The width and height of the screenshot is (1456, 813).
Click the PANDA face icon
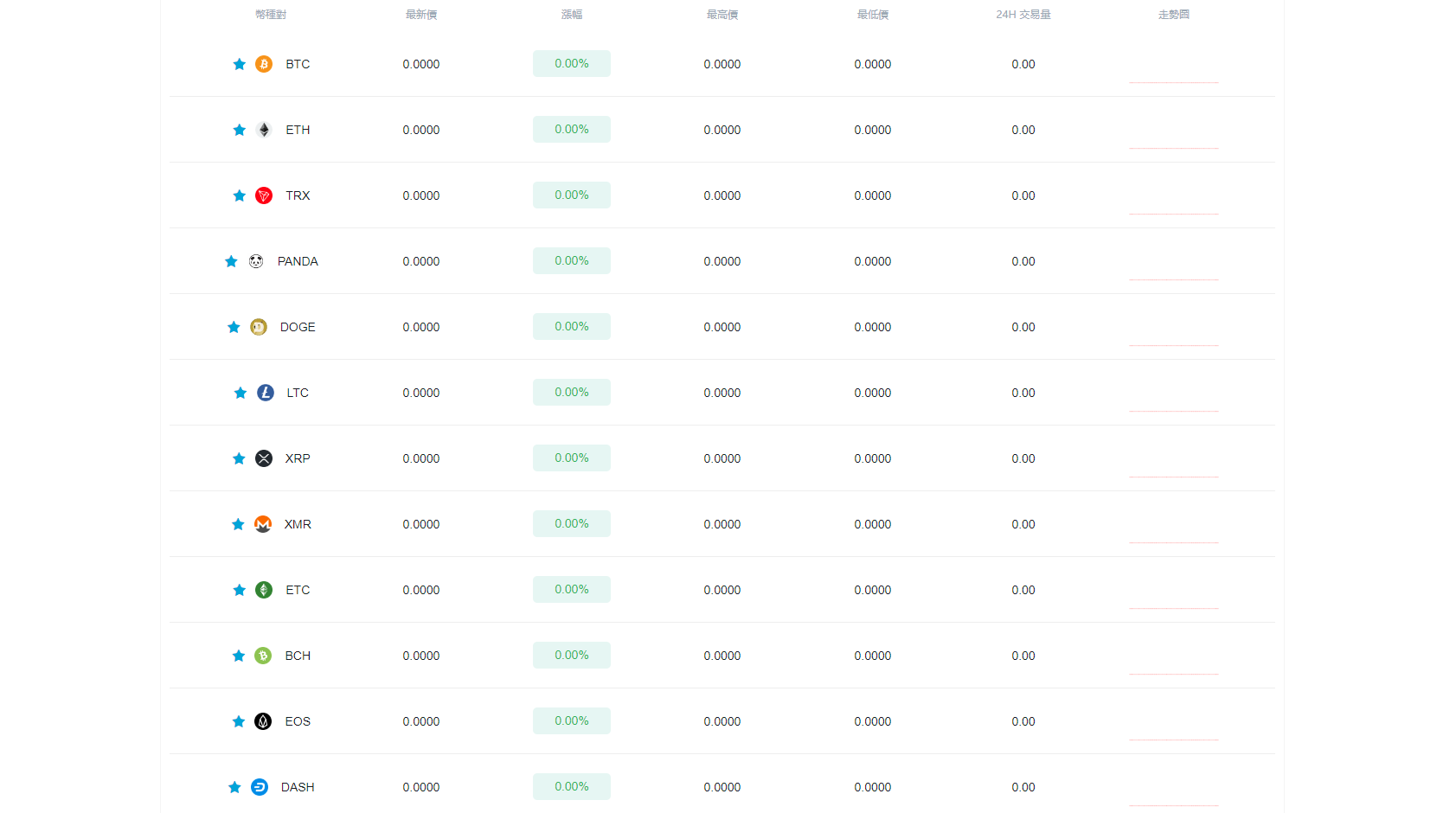click(x=256, y=261)
